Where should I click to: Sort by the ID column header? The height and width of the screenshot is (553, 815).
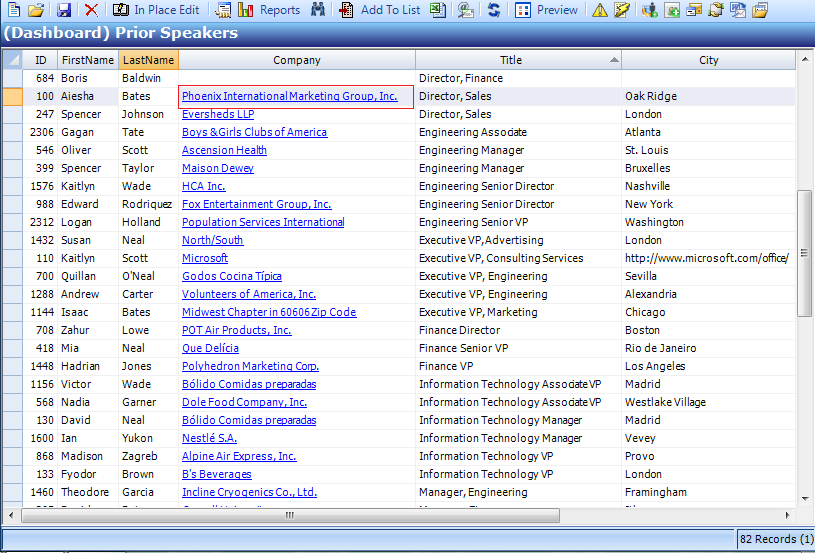(40, 60)
